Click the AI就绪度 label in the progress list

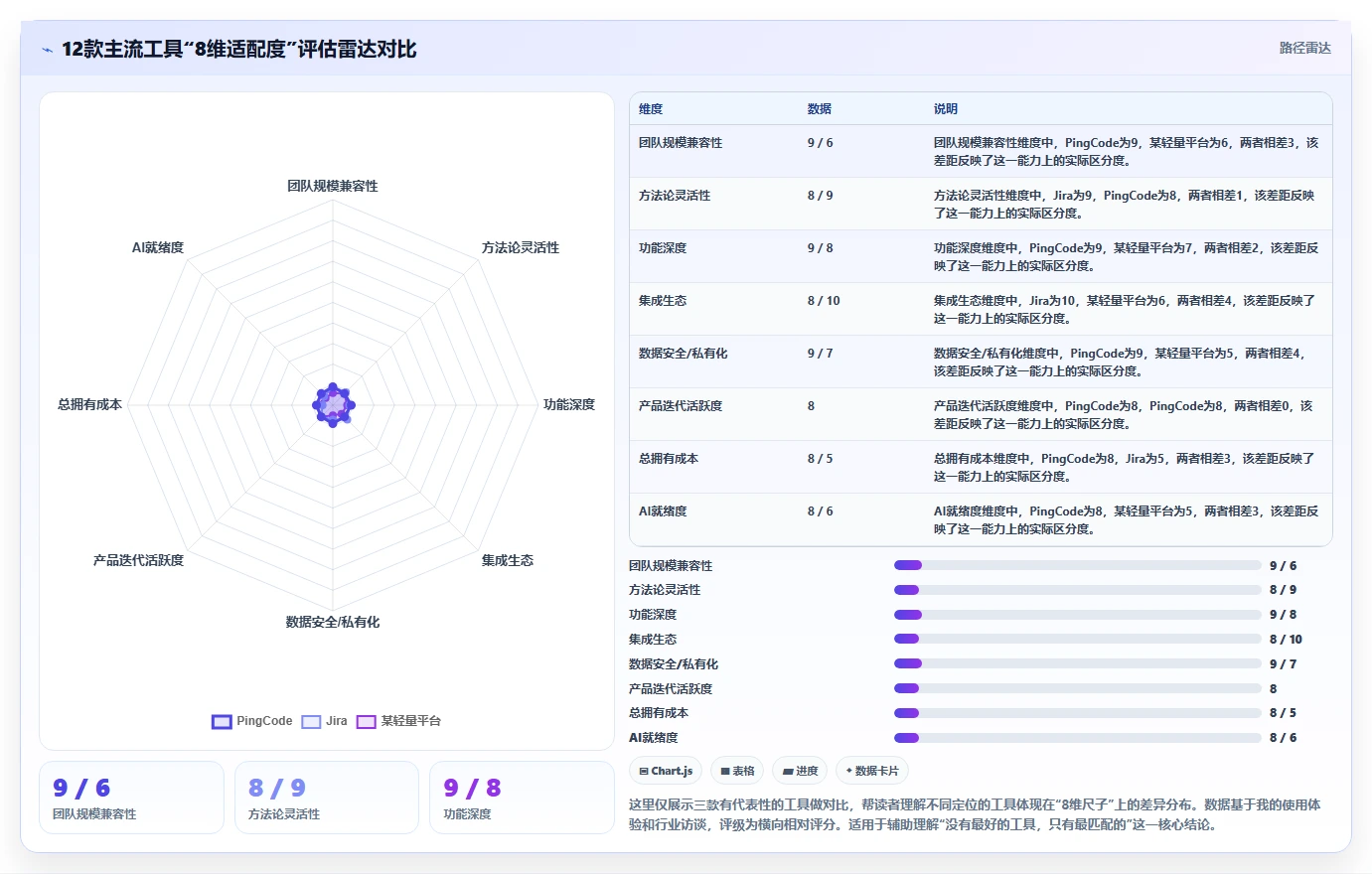(654, 738)
